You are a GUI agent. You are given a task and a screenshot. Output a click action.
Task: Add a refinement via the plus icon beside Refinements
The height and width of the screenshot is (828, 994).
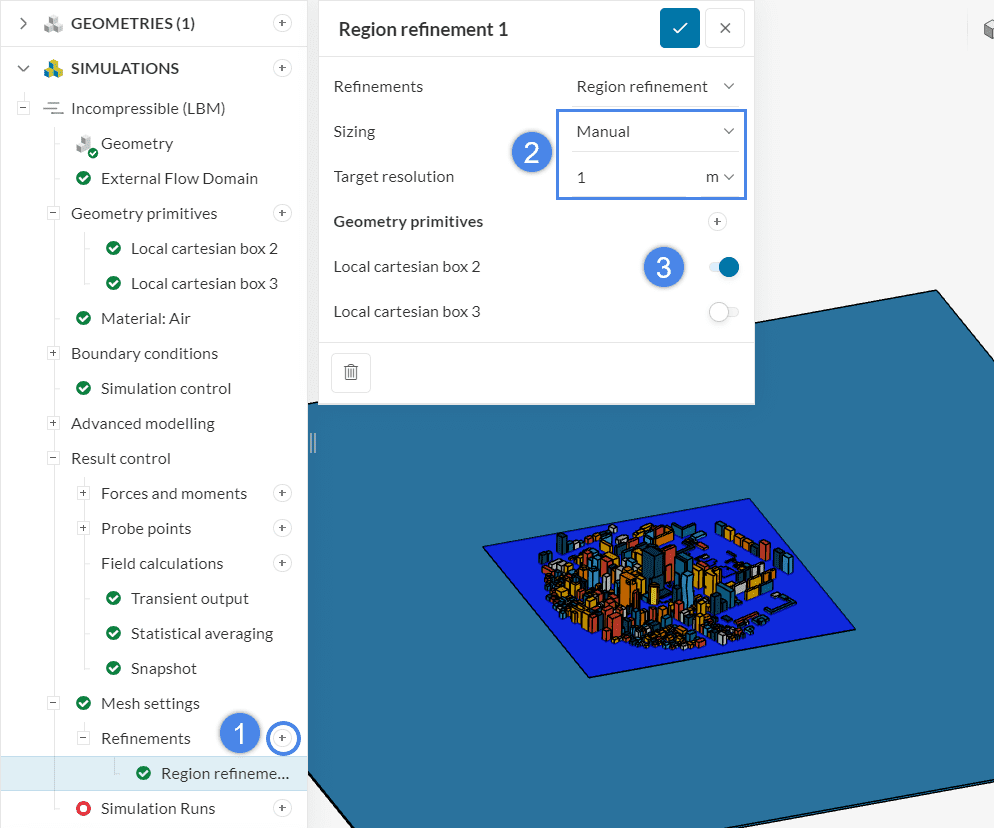click(283, 738)
